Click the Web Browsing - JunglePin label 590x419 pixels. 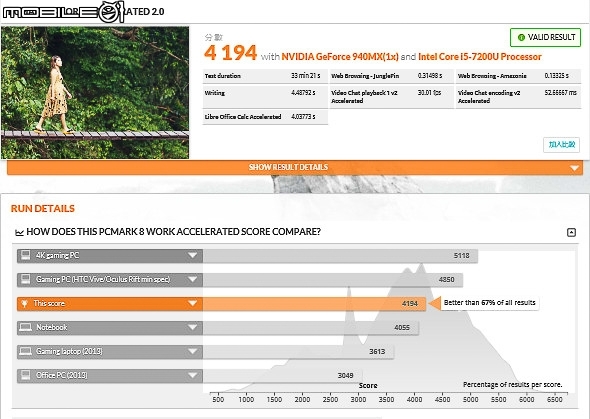tap(365, 76)
